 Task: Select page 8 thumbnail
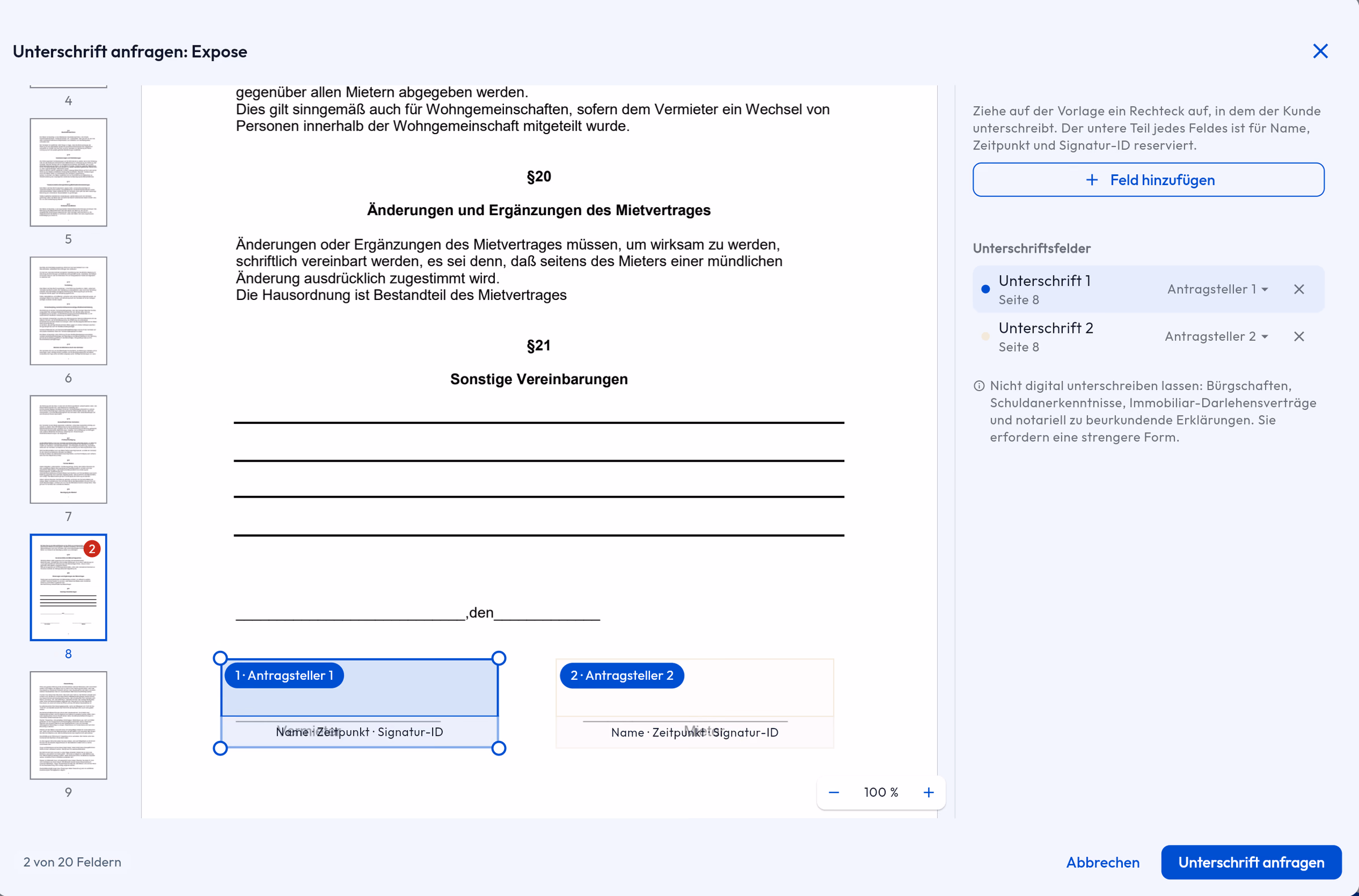click(x=69, y=588)
